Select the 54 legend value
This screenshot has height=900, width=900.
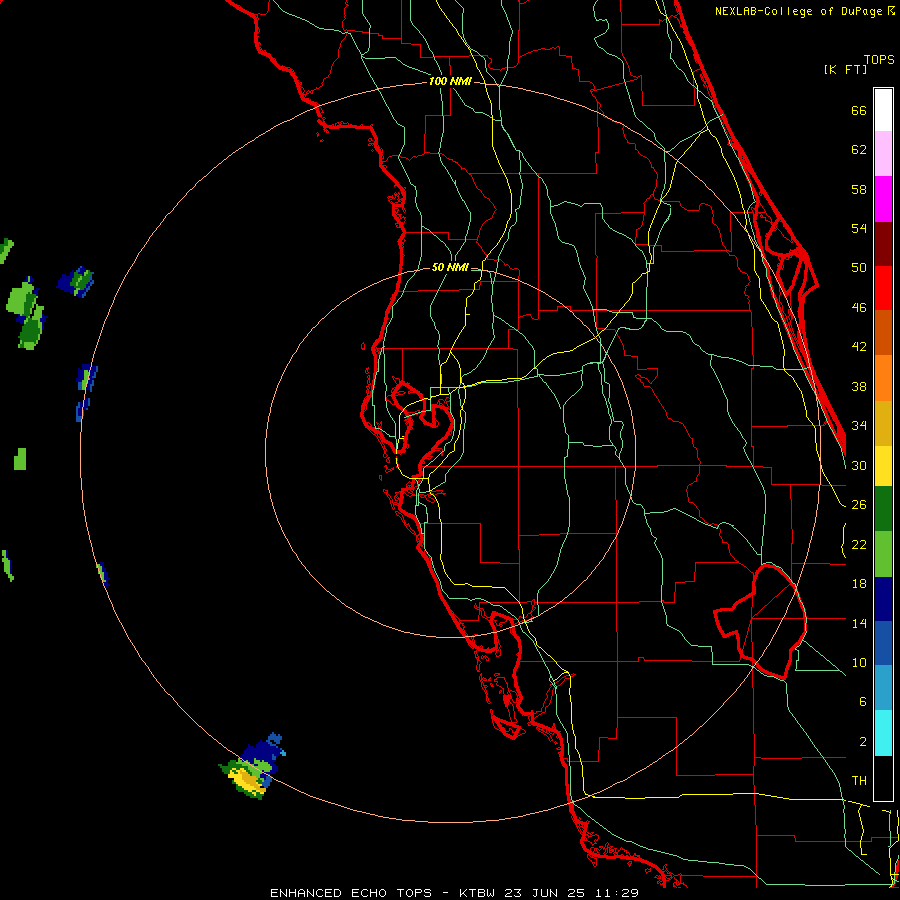tap(859, 228)
